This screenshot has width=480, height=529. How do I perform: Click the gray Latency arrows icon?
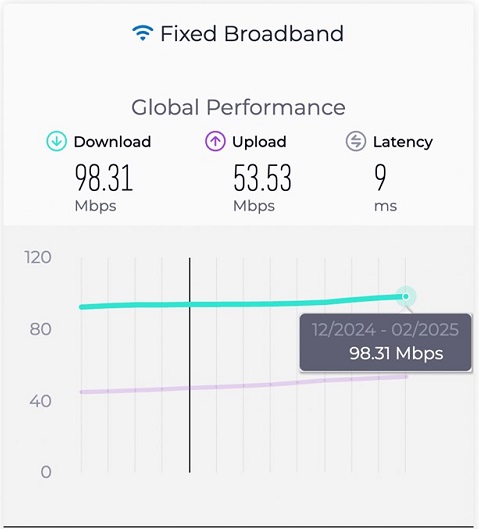pyautogui.click(x=356, y=141)
